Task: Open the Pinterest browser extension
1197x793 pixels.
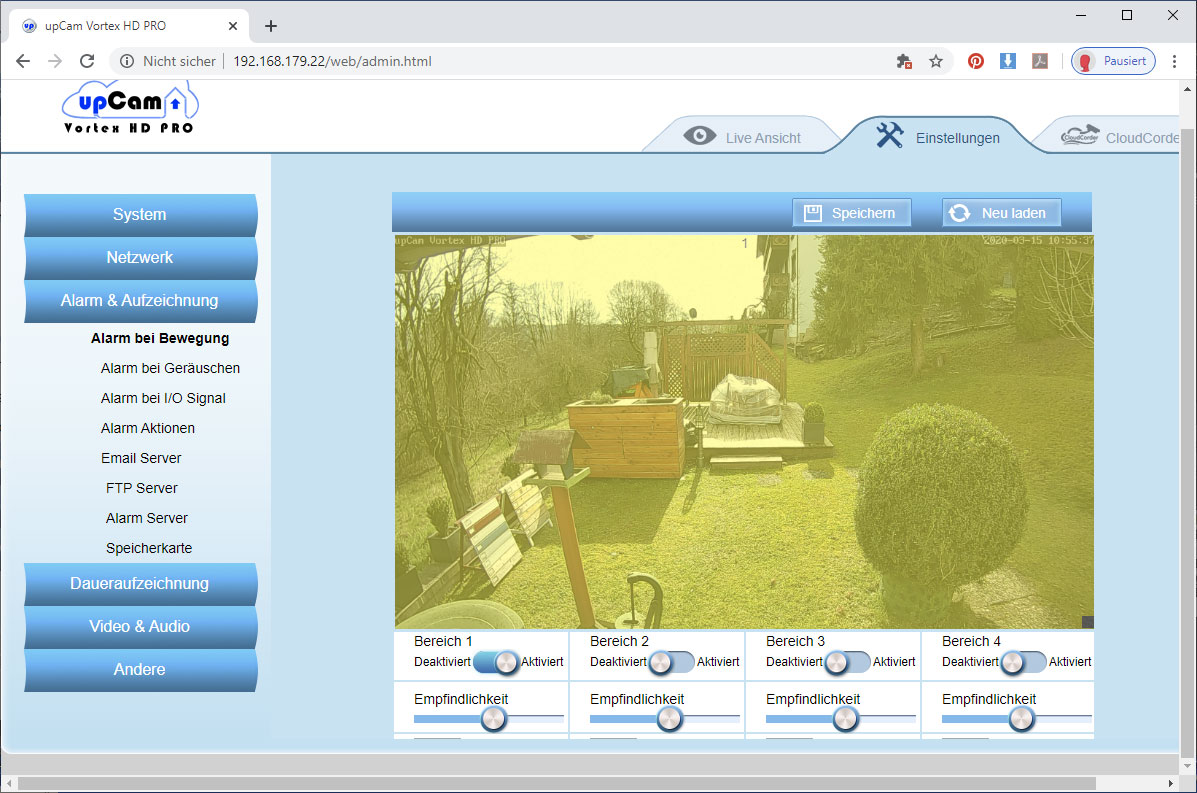Action: click(976, 61)
